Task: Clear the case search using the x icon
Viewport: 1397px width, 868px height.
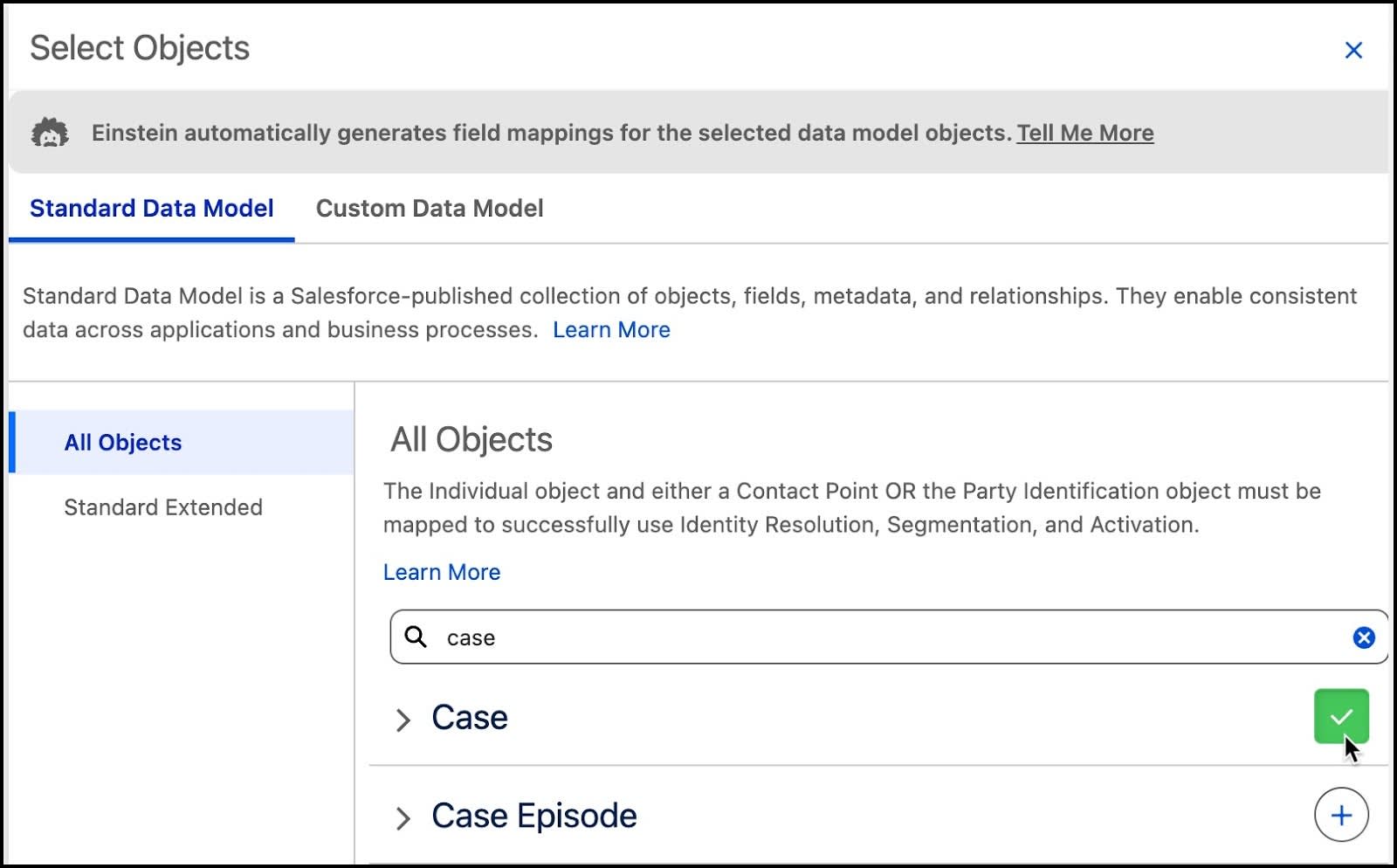Action: click(x=1363, y=637)
